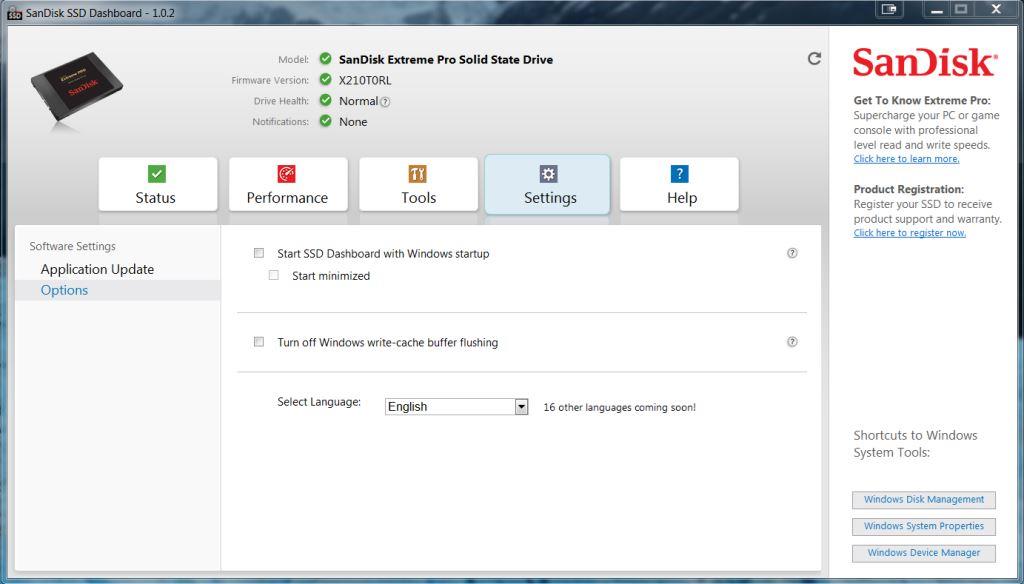This screenshot has height=584, width=1024.
Task: Open Windows Disk Management shortcut
Action: click(923, 500)
